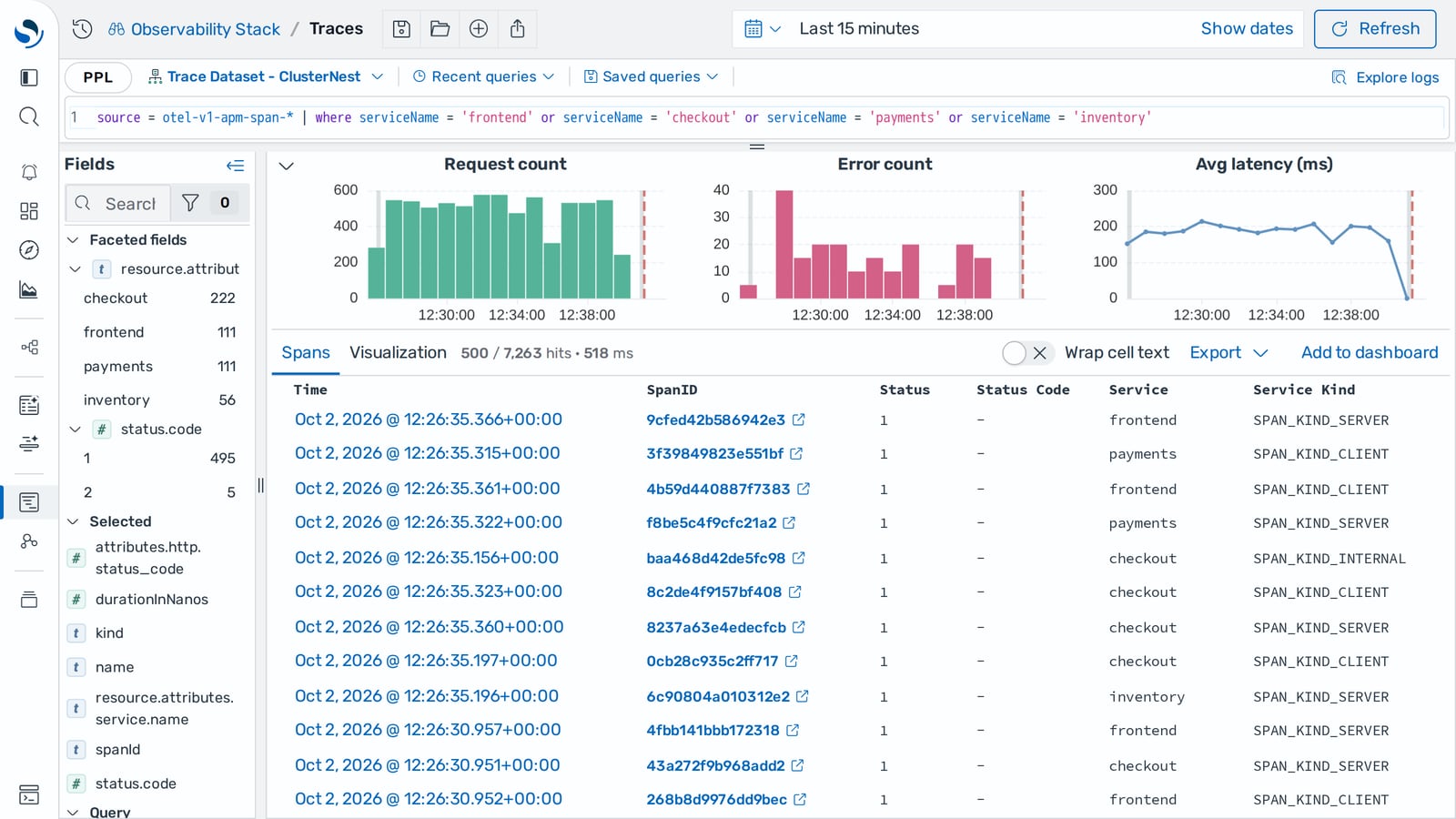Click Show dates link
The image size is (1456, 819).
tap(1247, 29)
